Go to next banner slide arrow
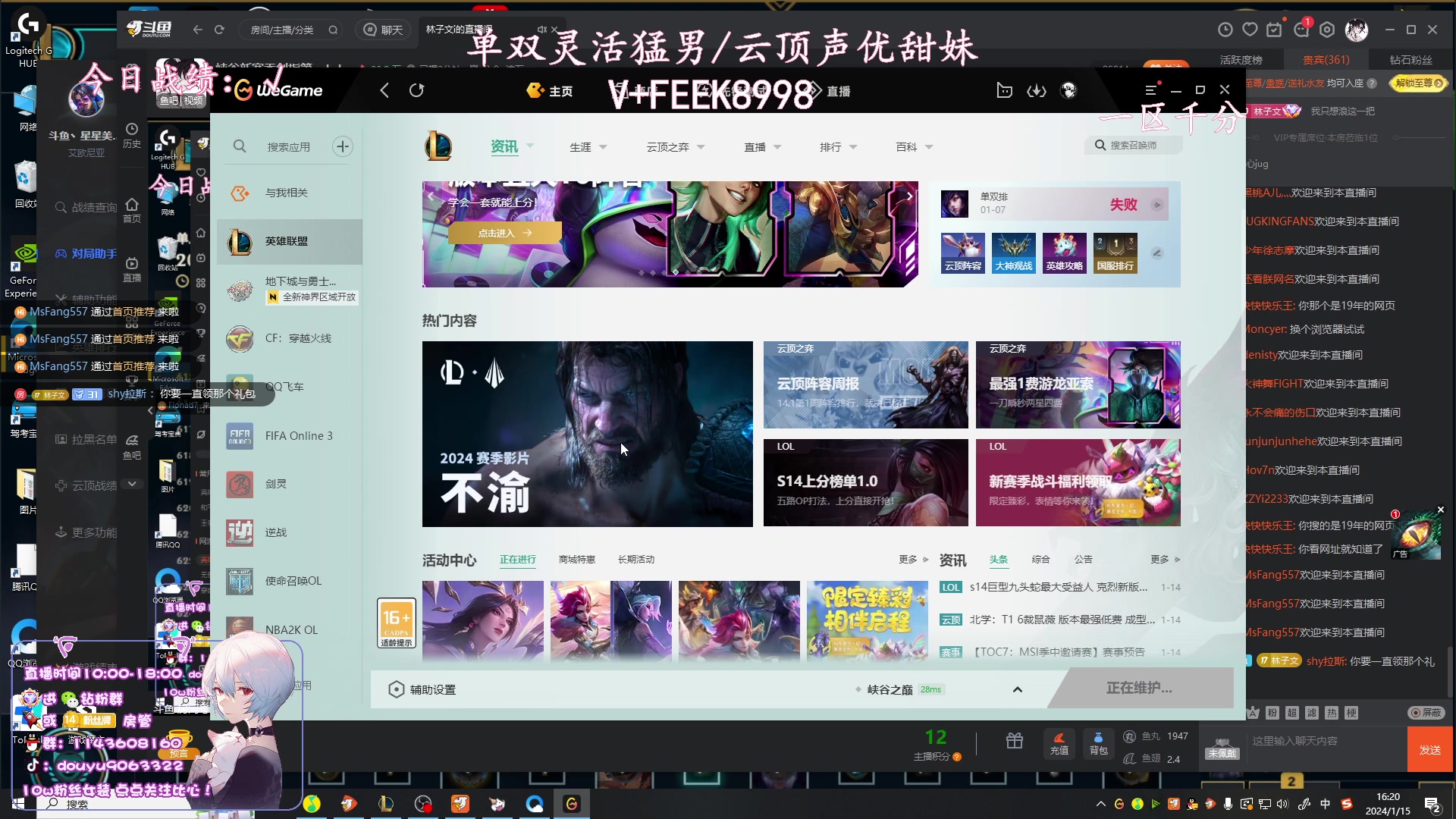The height and width of the screenshot is (819, 1456). pos(909,196)
